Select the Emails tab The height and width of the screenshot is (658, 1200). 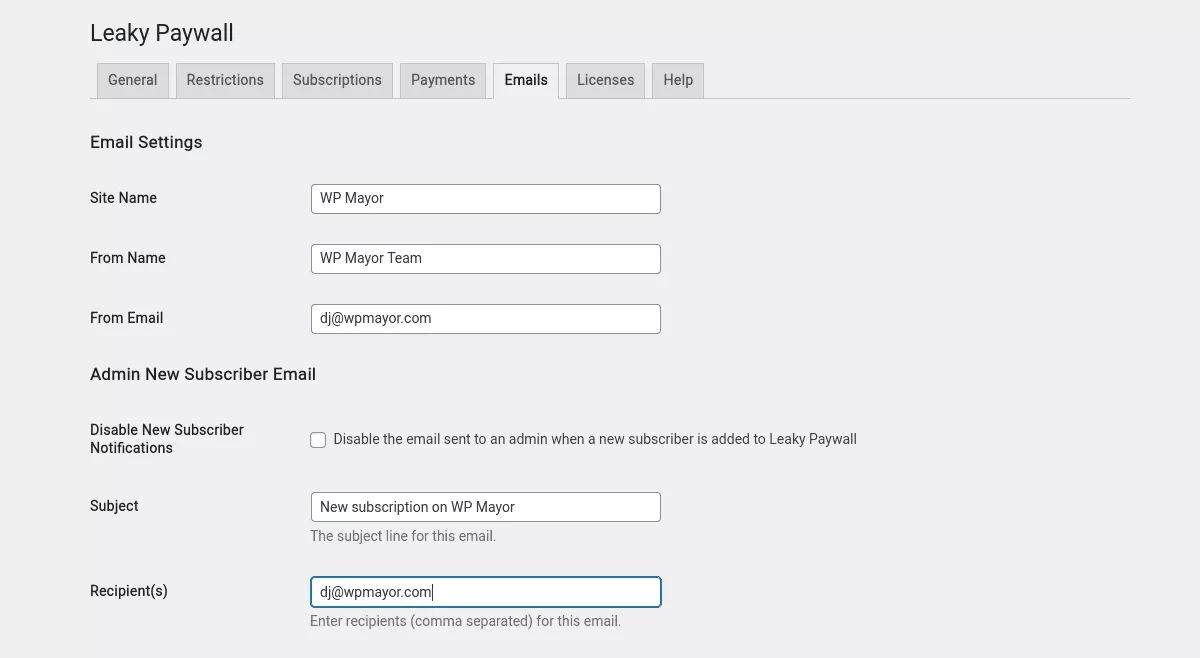coord(526,80)
